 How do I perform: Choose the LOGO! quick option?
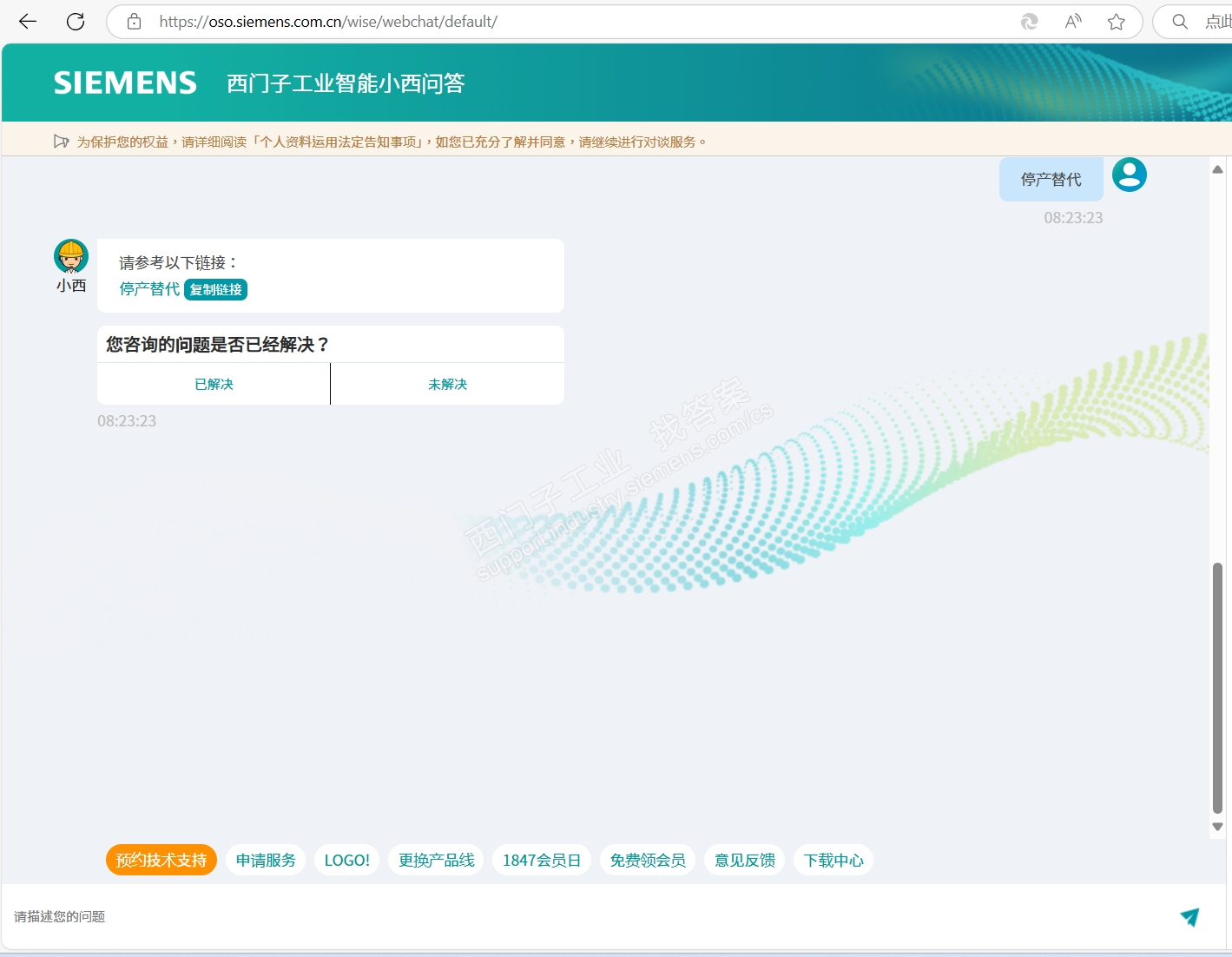tap(347, 860)
